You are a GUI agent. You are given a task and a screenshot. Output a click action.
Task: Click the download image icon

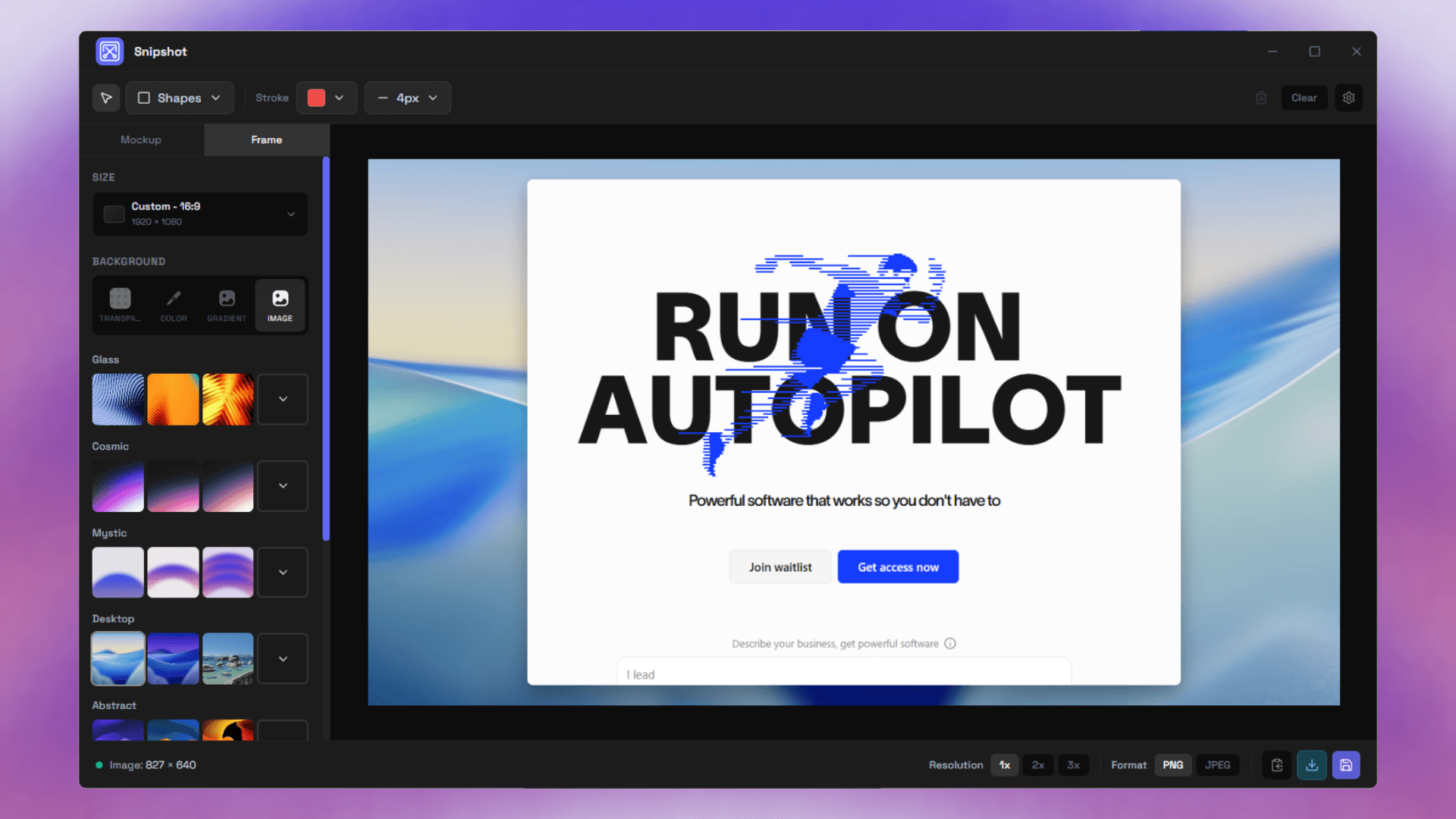coord(1312,765)
